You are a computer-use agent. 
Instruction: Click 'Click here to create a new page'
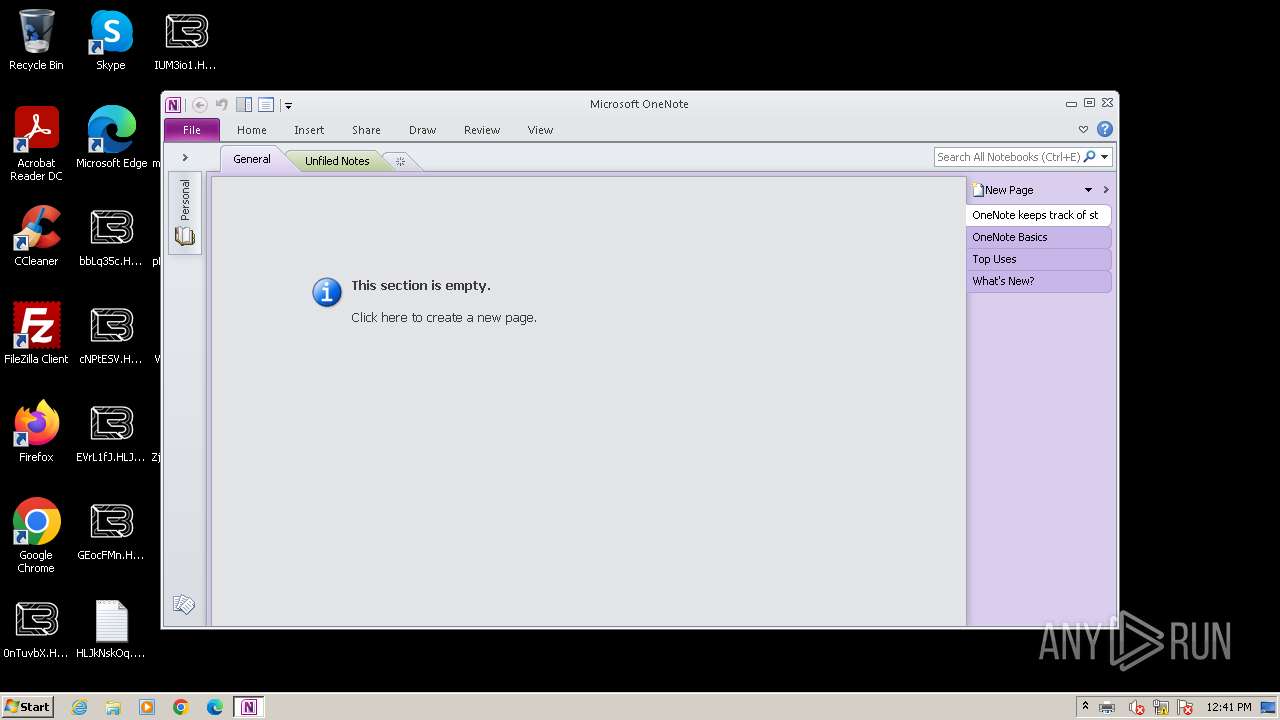[x=444, y=318]
